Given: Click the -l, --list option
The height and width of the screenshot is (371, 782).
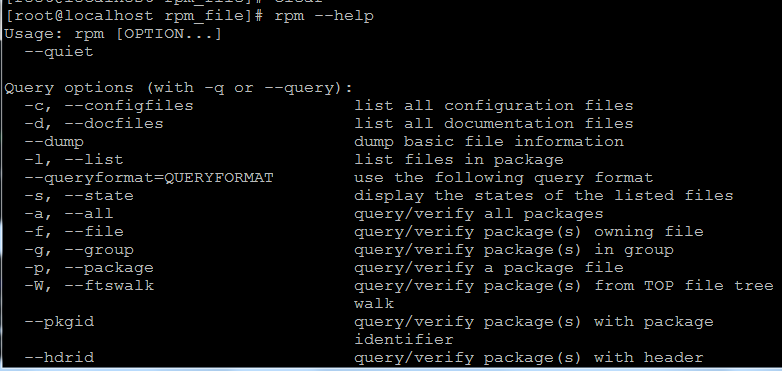Looking at the screenshot, I should (74, 160).
